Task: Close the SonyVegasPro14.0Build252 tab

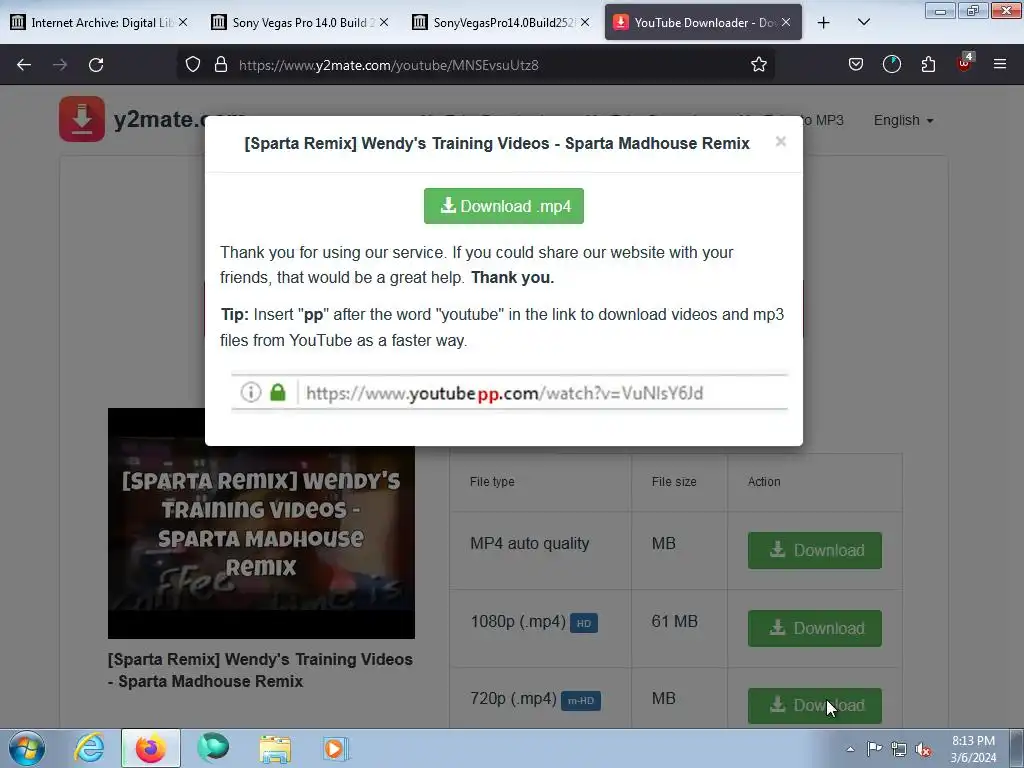Action: pyautogui.click(x=585, y=23)
